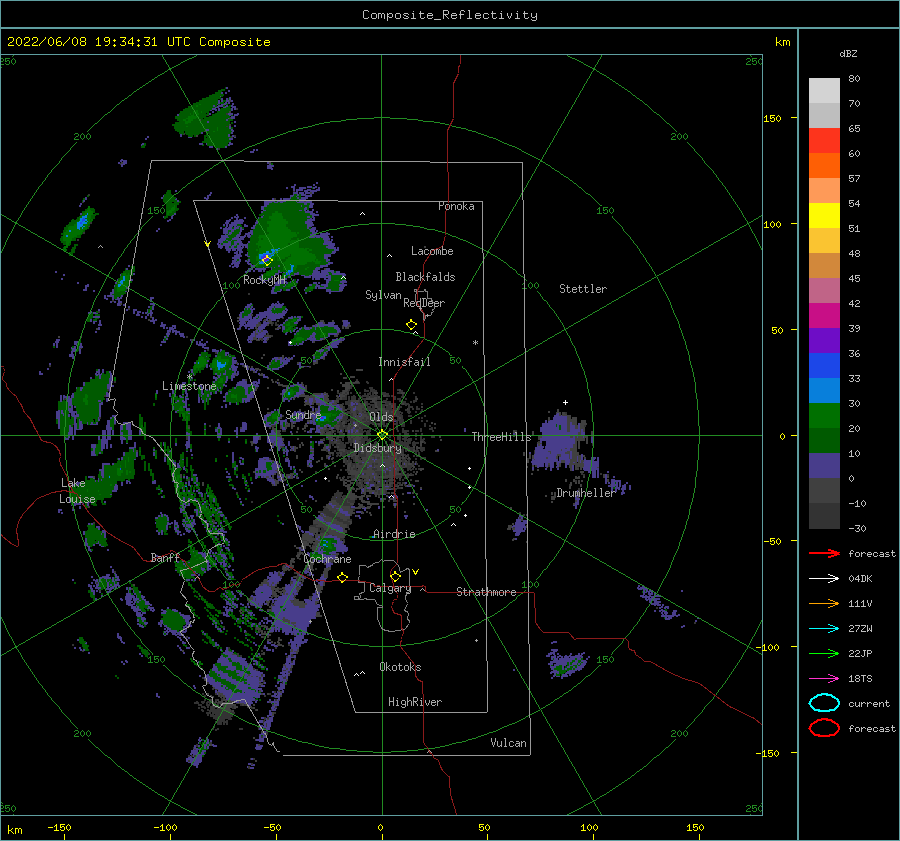Click the Innisfail city label
The height and width of the screenshot is (841, 900).
(404, 362)
